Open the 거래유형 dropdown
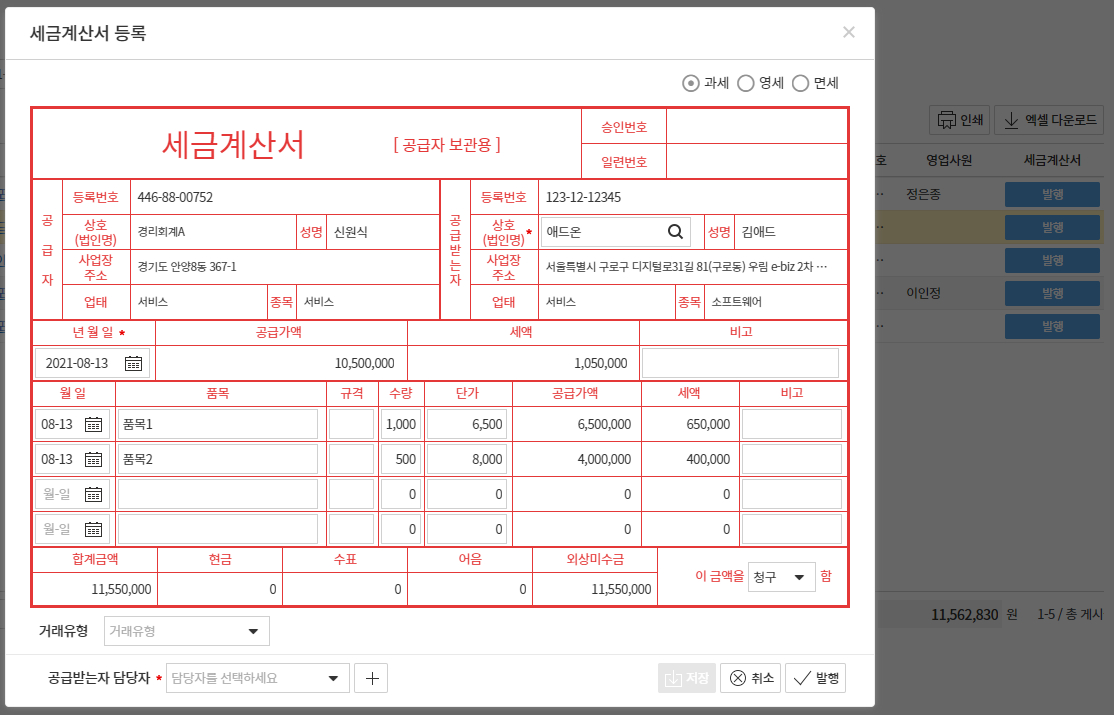The image size is (1114, 715). click(x=186, y=631)
